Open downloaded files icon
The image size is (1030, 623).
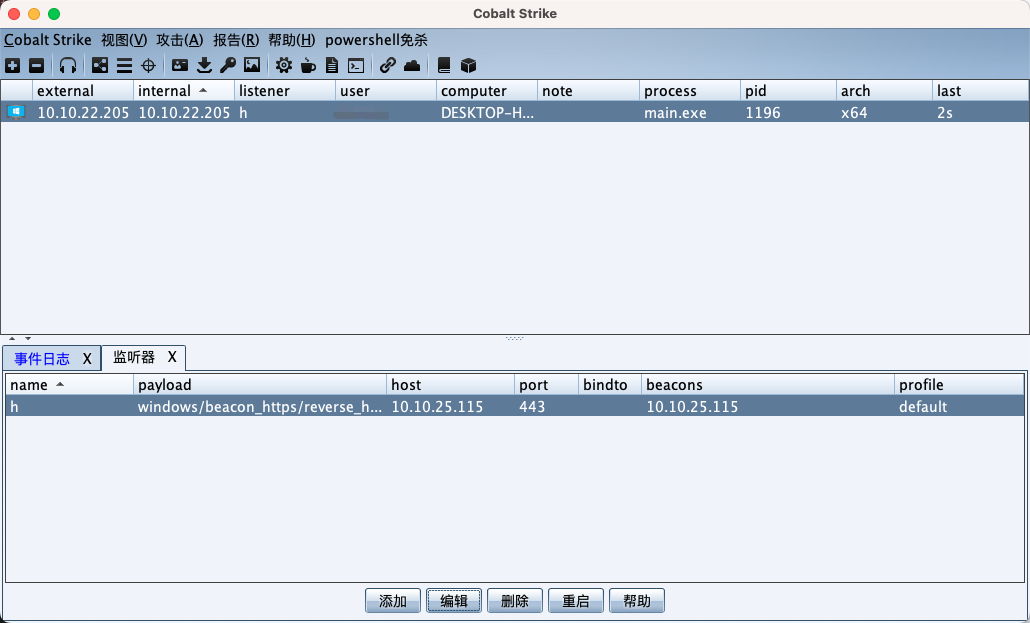coord(204,65)
